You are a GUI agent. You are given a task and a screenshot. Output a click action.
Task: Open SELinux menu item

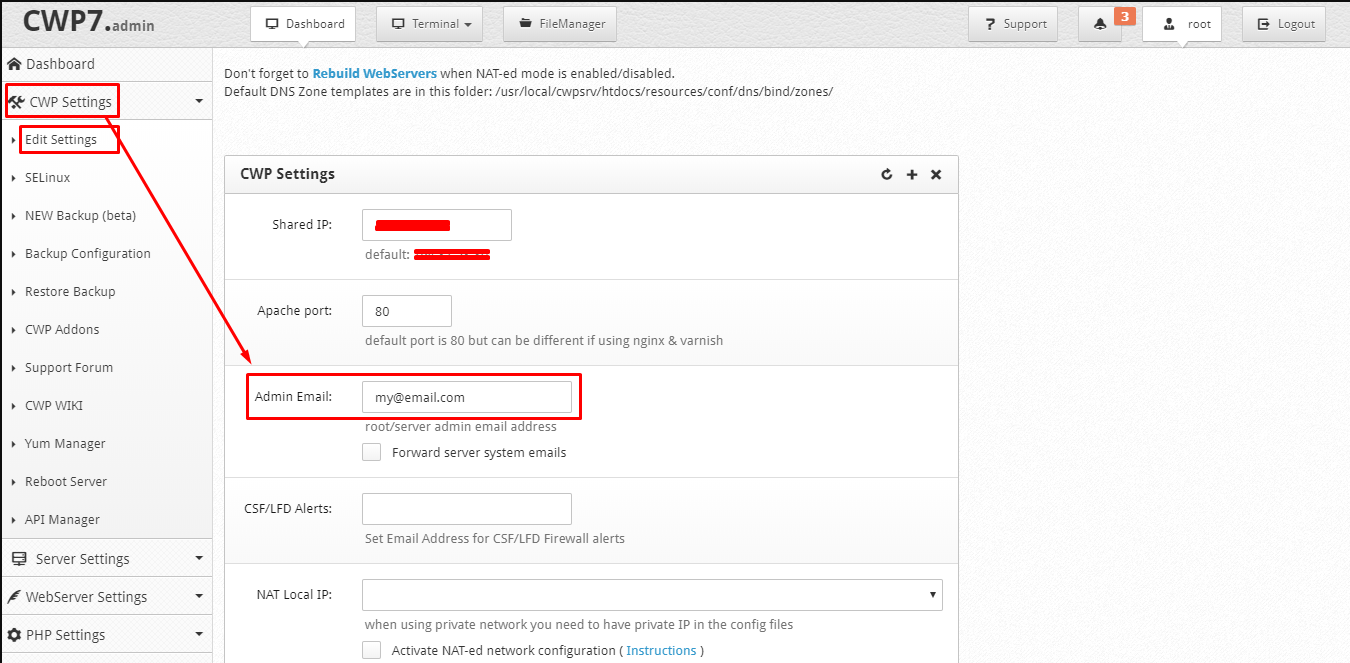coord(48,178)
